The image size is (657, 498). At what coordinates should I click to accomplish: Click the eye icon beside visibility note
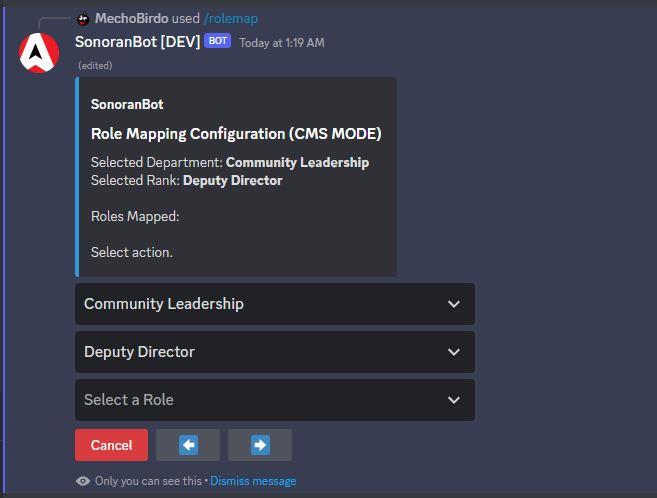click(83, 481)
